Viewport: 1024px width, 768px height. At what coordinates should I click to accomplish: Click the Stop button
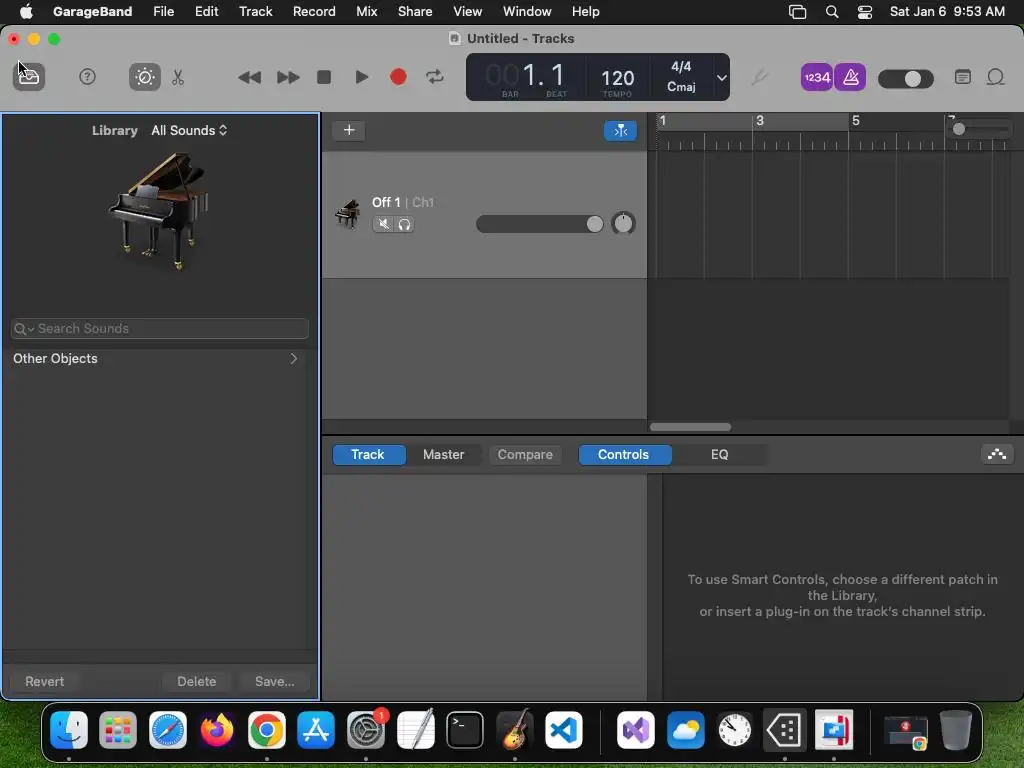tap(324, 77)
